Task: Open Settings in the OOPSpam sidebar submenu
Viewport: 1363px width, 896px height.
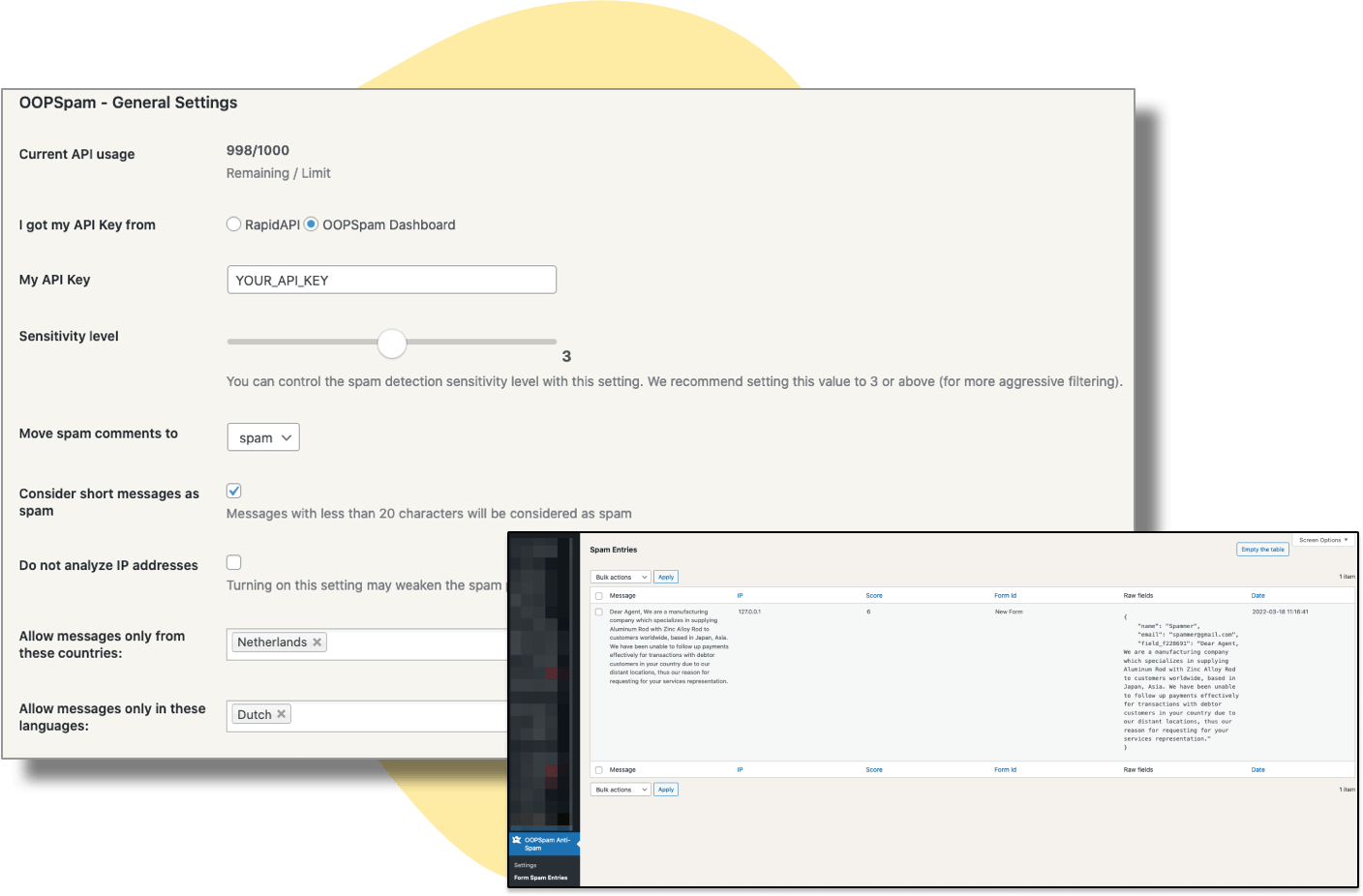Action: pos(526,865)
